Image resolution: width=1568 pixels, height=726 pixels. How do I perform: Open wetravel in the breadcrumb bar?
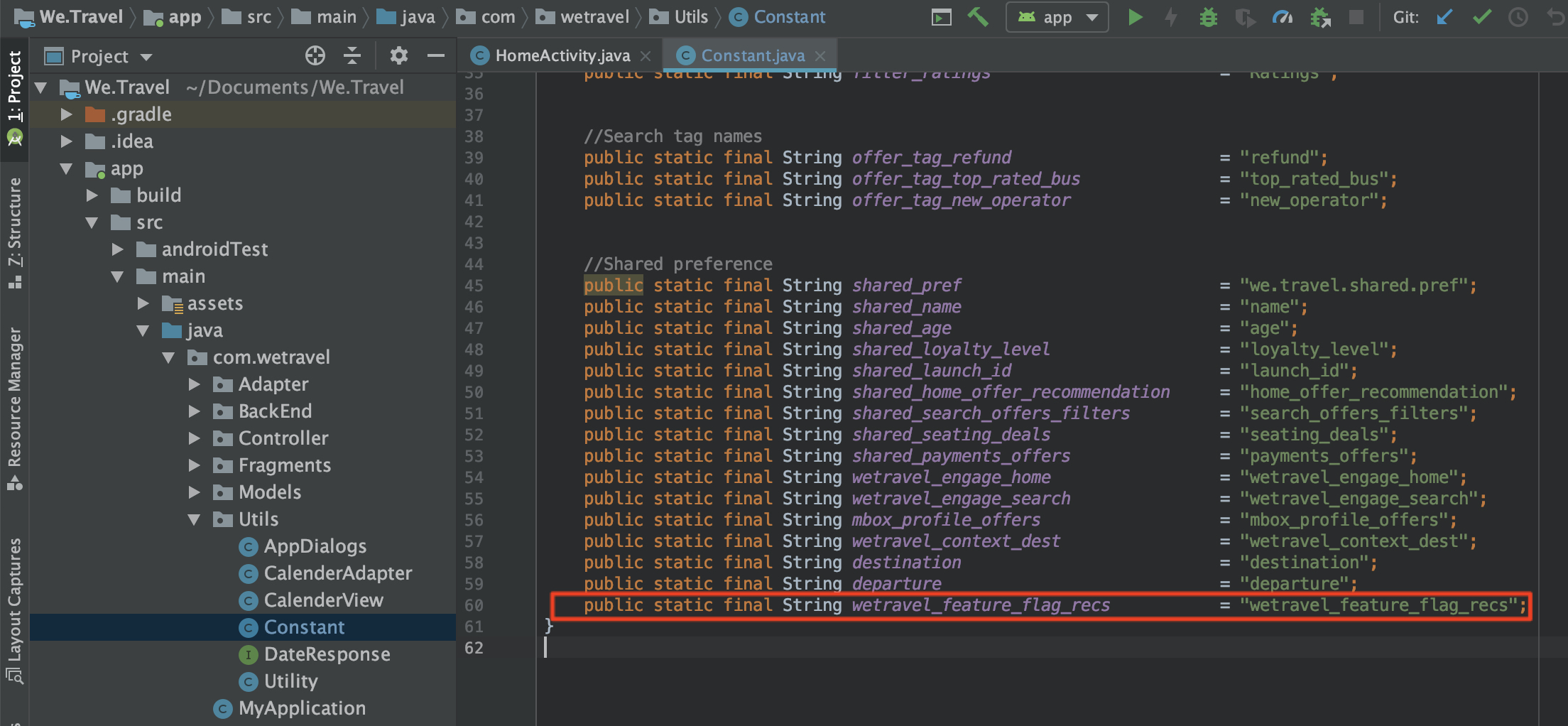pos(594,16)
